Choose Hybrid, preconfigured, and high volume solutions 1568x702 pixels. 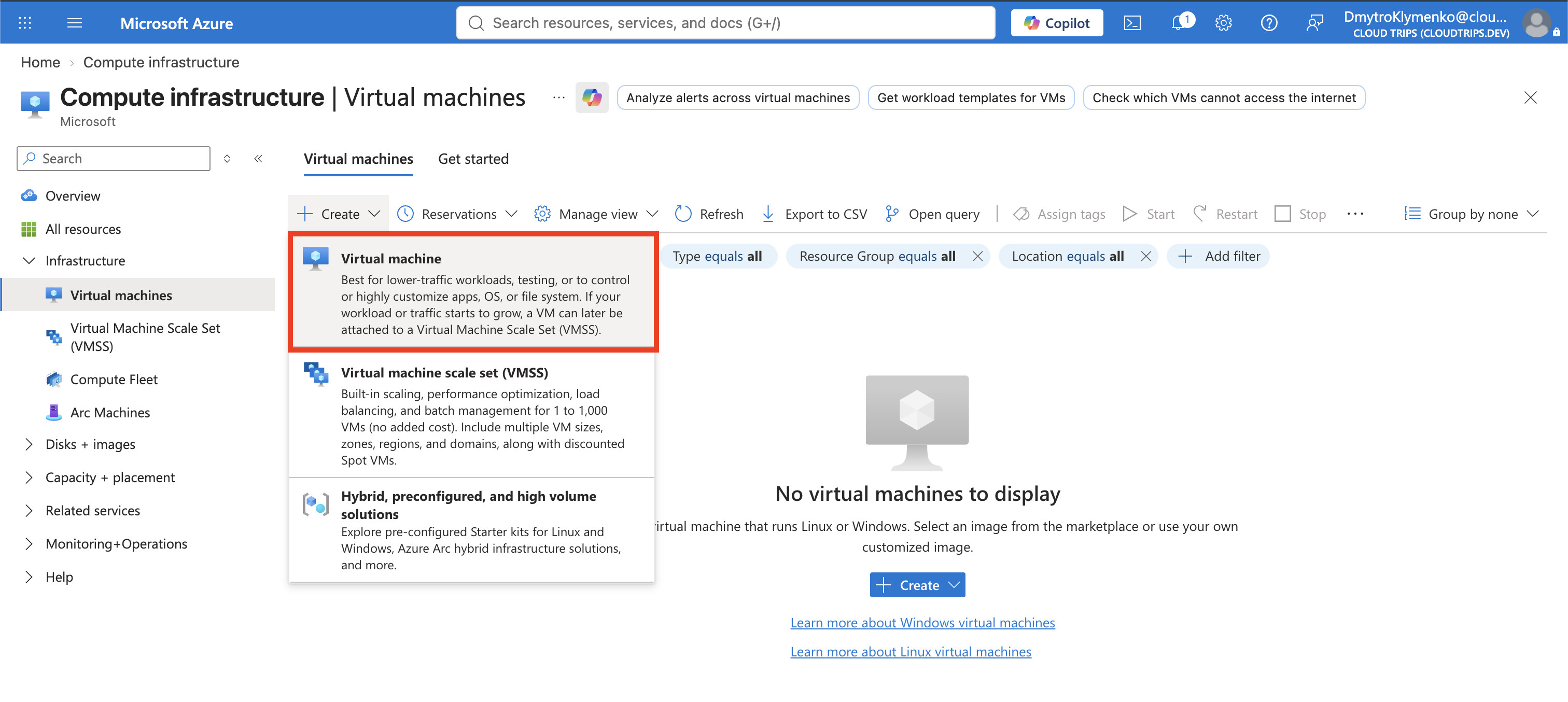tap(472, 530)
